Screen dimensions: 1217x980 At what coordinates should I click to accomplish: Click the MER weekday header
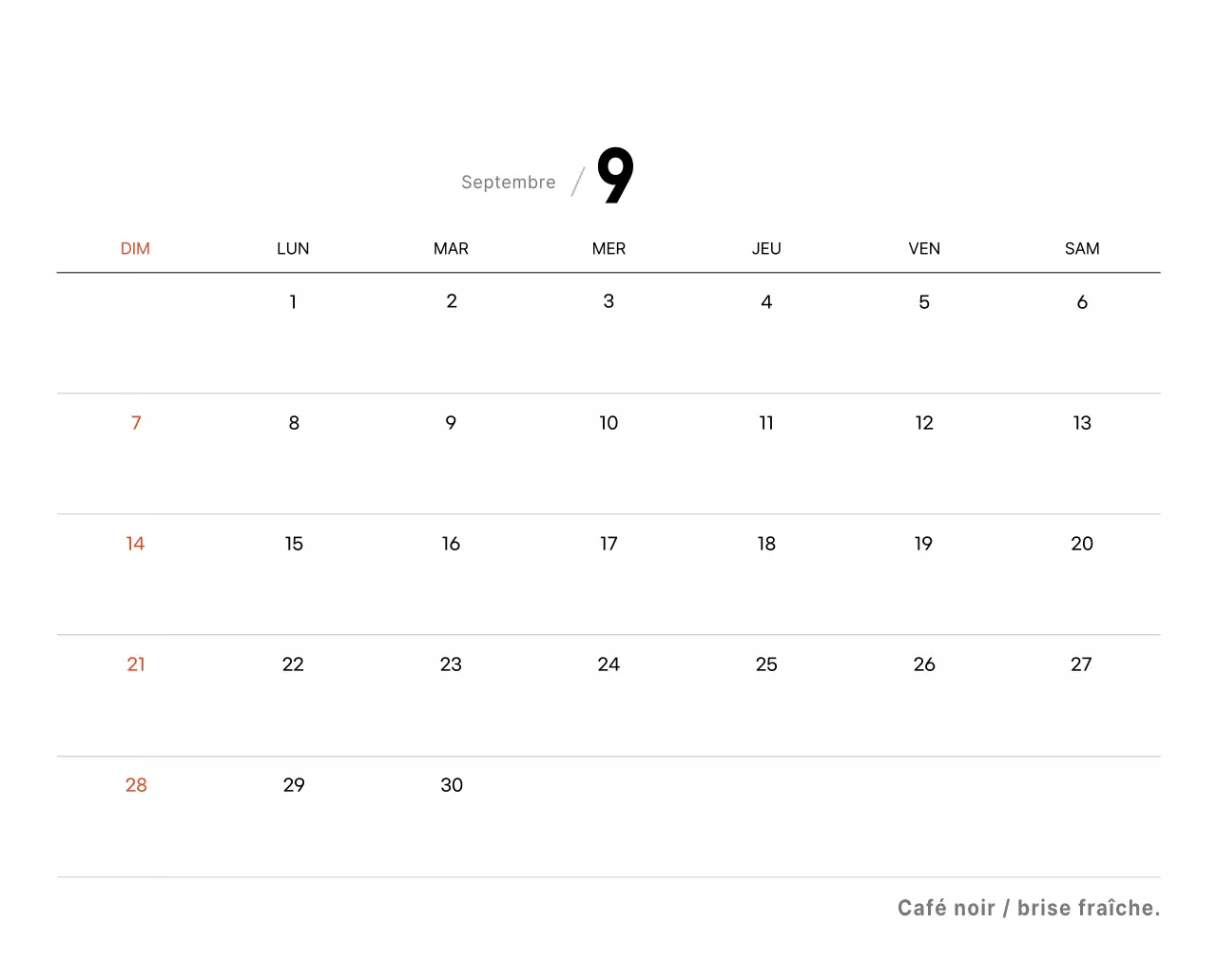tap(608, 248)
